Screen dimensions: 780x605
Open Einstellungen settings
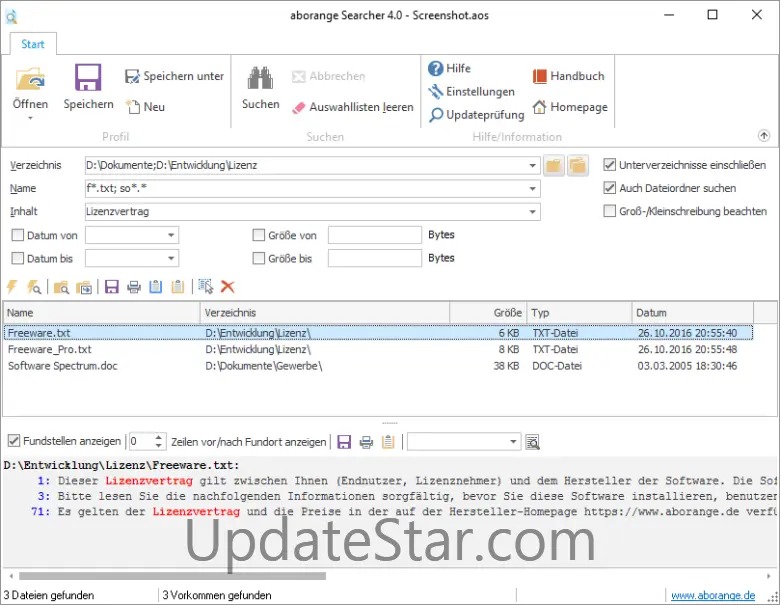pos(471,92)
